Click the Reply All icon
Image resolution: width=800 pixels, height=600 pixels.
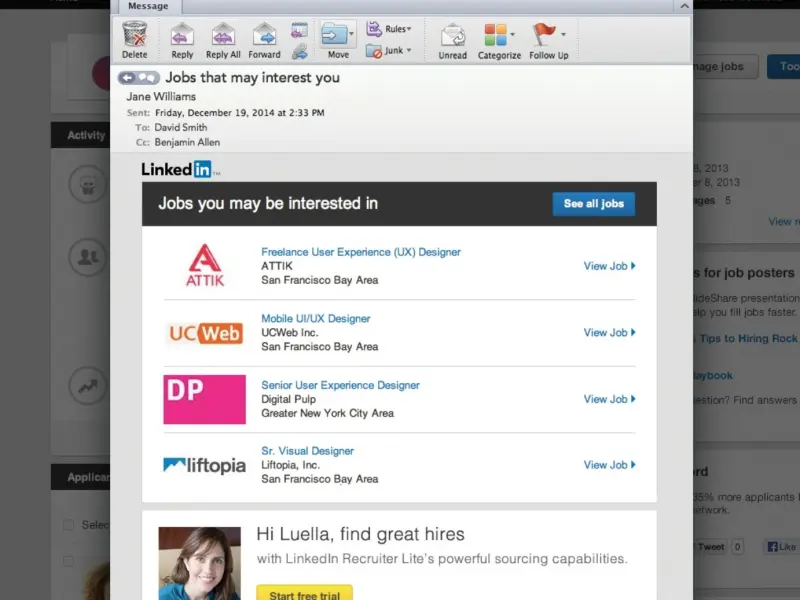coord(223,35)
